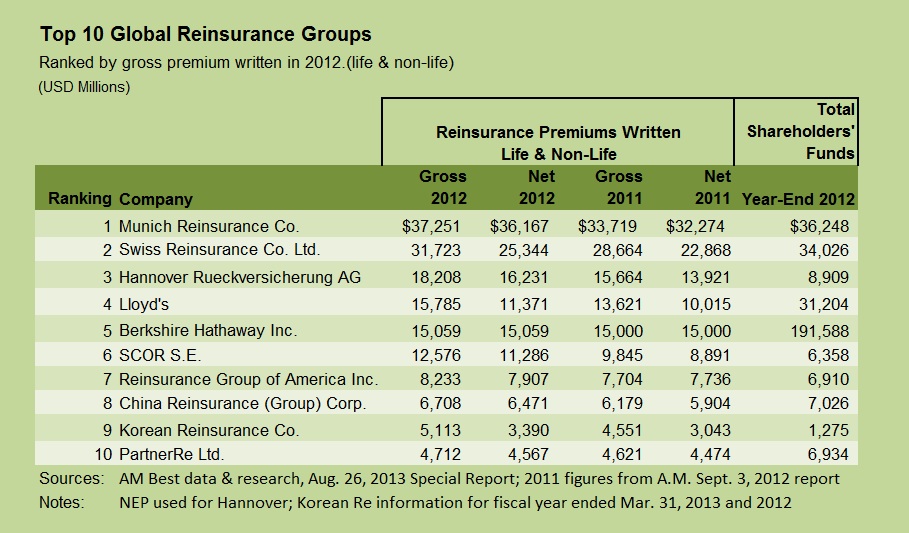Click Reinsurance Group of America Inc. cell

pos(248,379)
